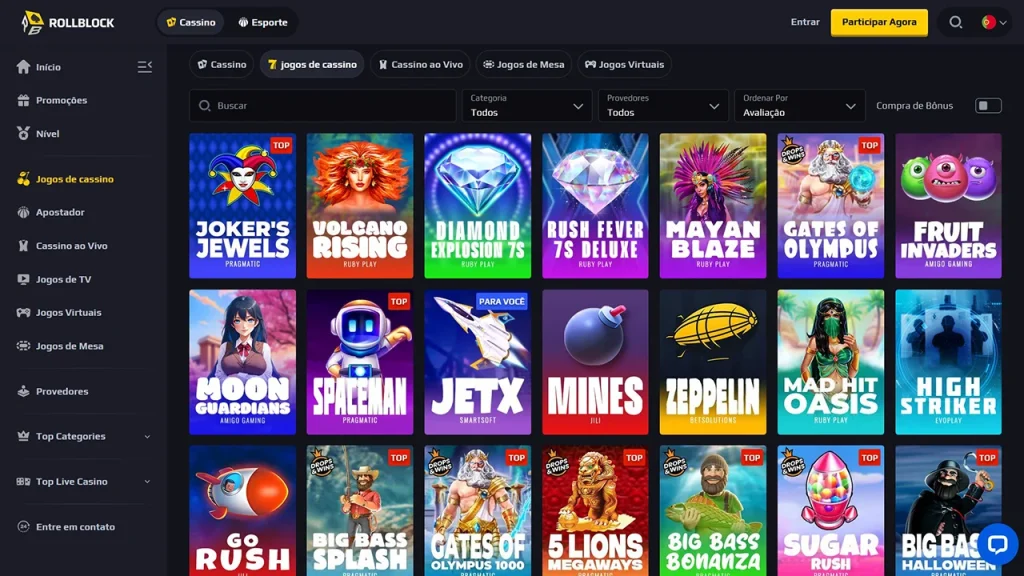Image resolution: width=1024 pixels, height=576 pixels.
Task: Open Diamond Explosion 7s game
Action: pyautogui.click(x=477, y=206)
